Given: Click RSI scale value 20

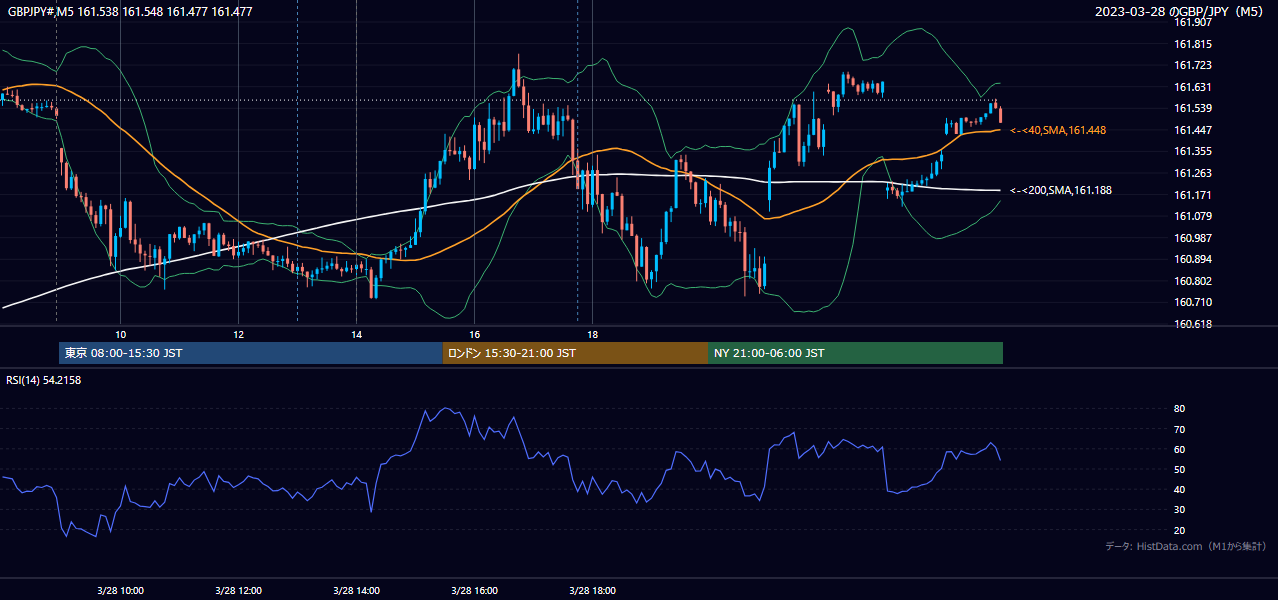Looking at the screenshot, I should pyautogui.click(x=1179, y=530).
